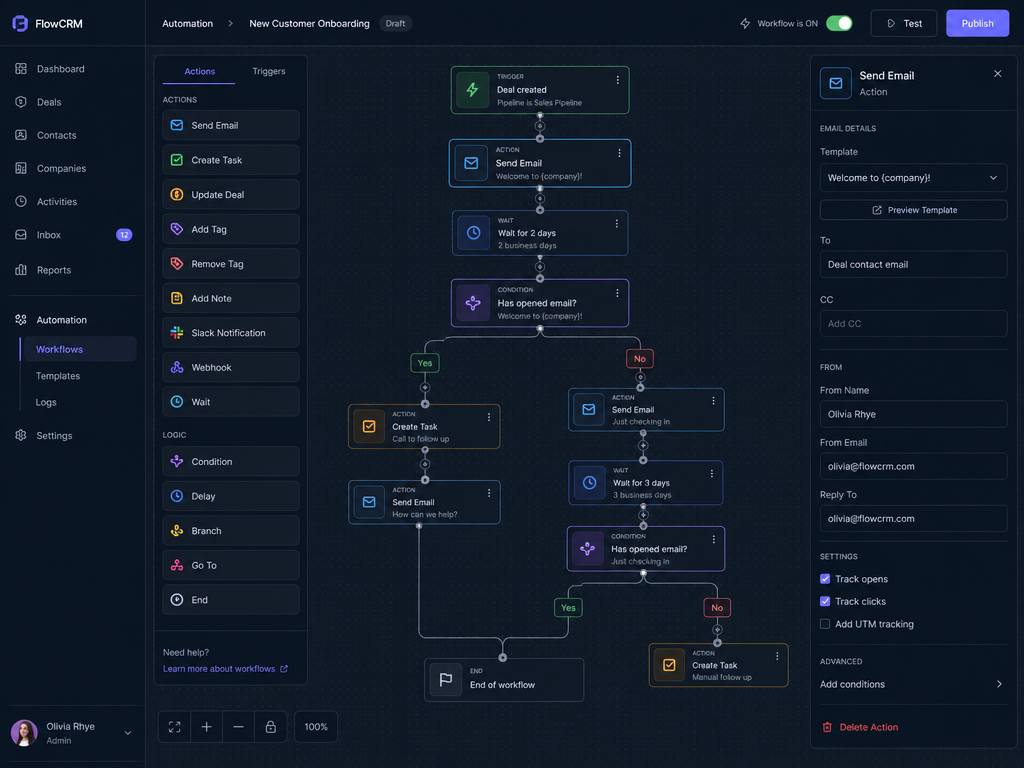Open options for Wait for 3 days node
The height and width of the screenshot is (768, 1024).
click(x=712, y=473)
